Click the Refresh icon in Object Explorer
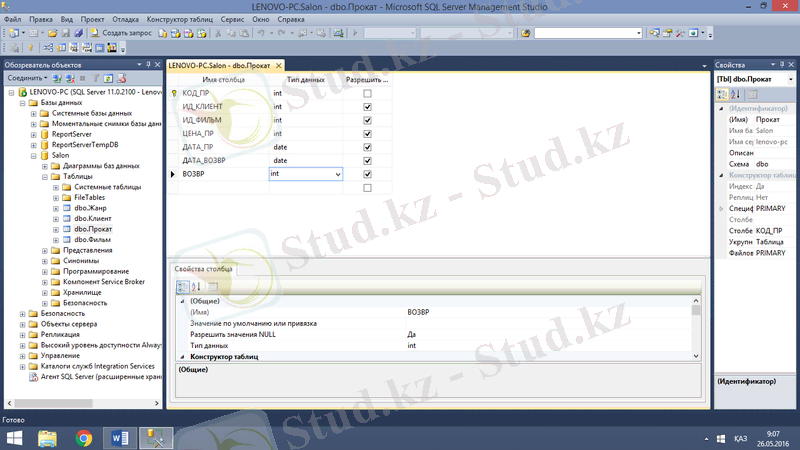Image resolution: width=800 pixels, height=450 pixels. pos(108,79)
